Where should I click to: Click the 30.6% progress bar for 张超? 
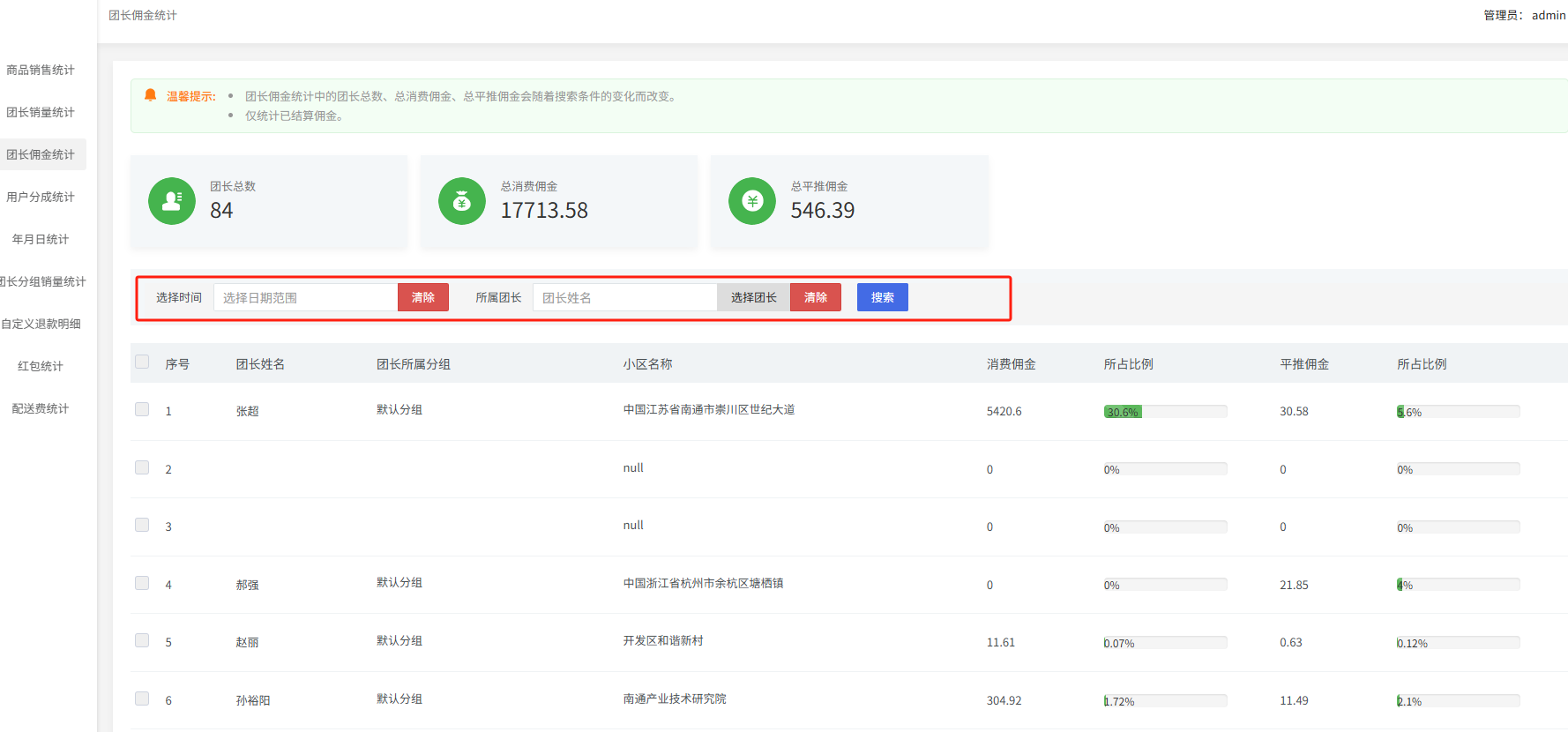point(1164,412)
